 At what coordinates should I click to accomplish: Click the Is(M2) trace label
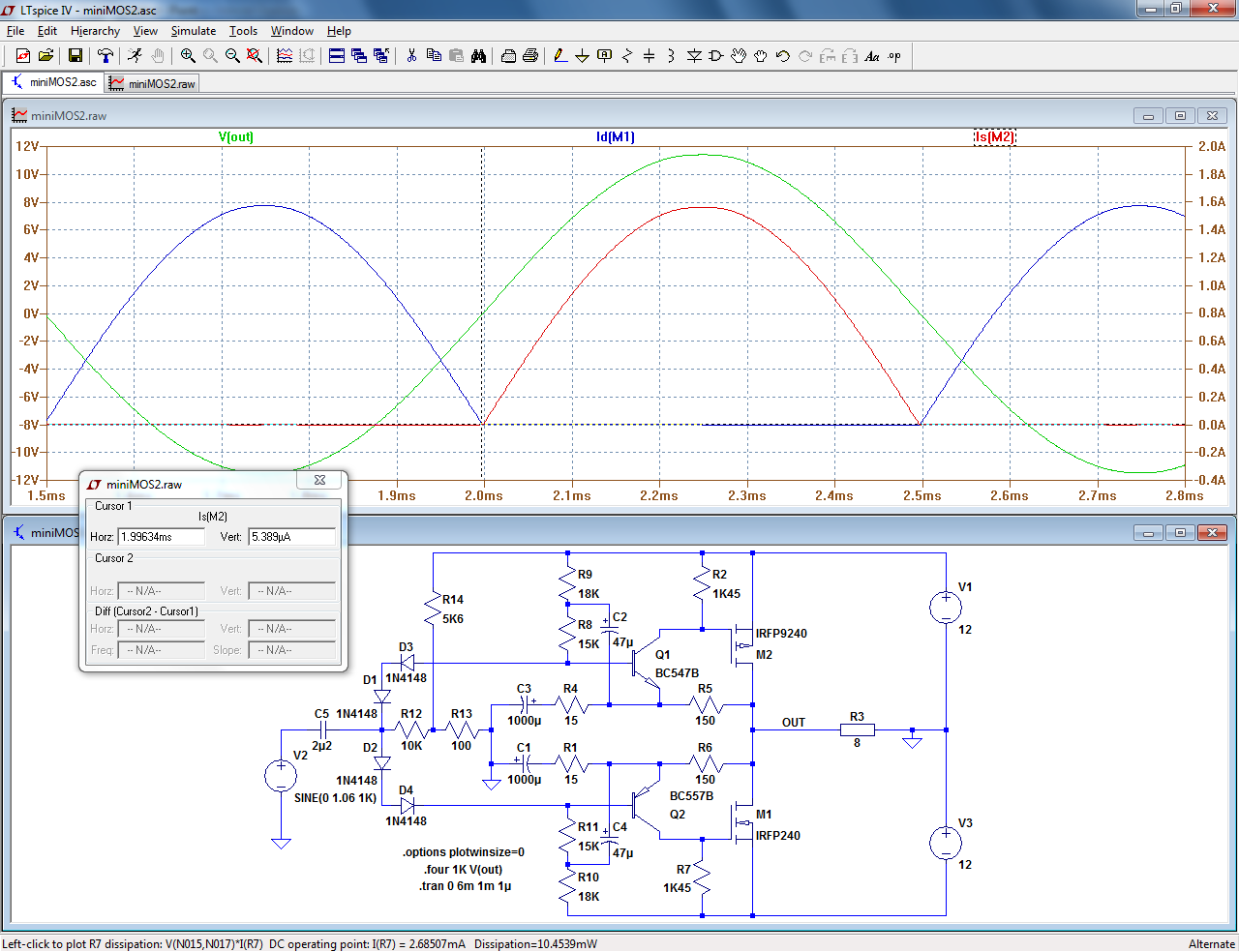coord(995,136)
